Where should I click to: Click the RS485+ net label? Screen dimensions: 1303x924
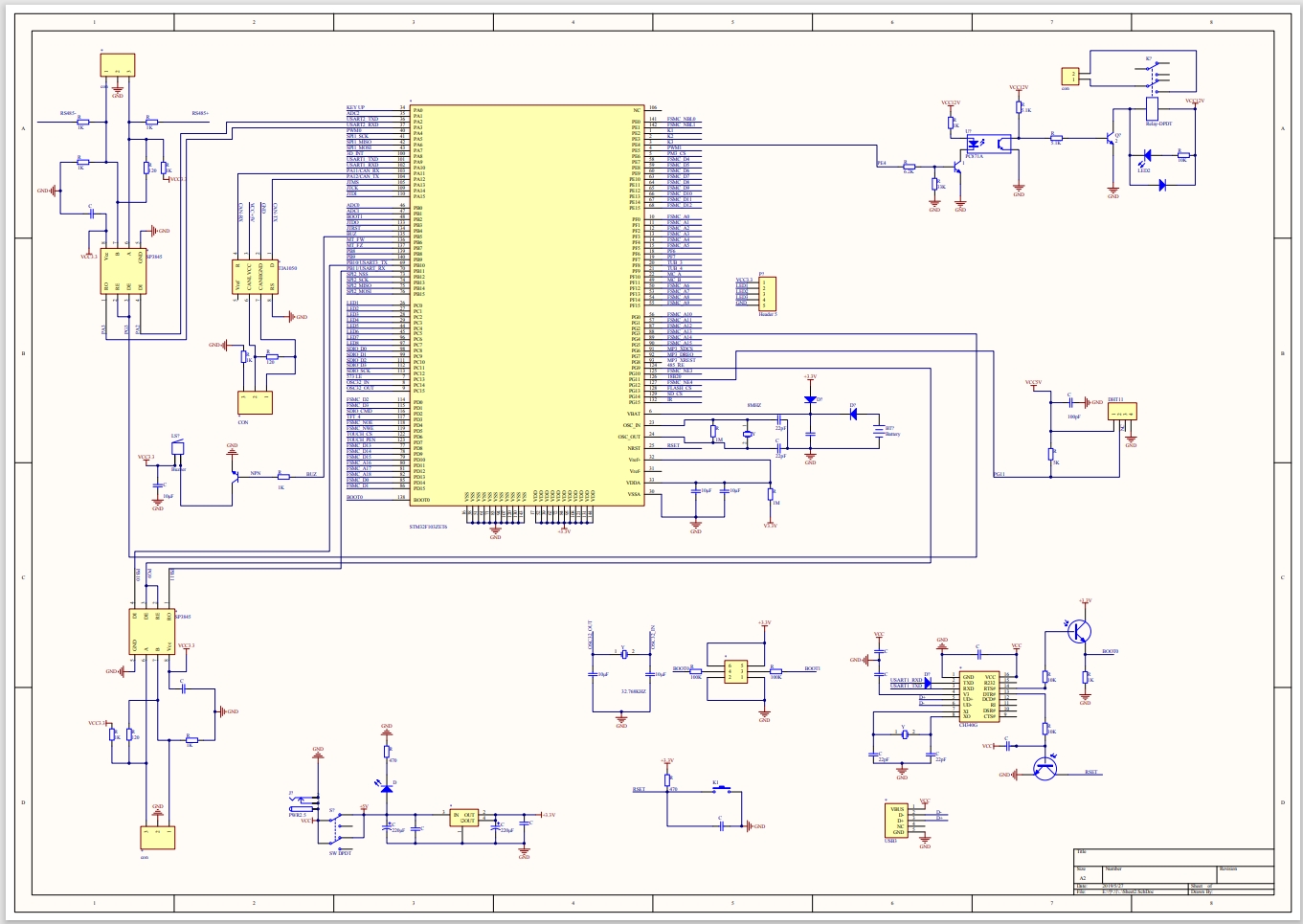coord(199,113)
